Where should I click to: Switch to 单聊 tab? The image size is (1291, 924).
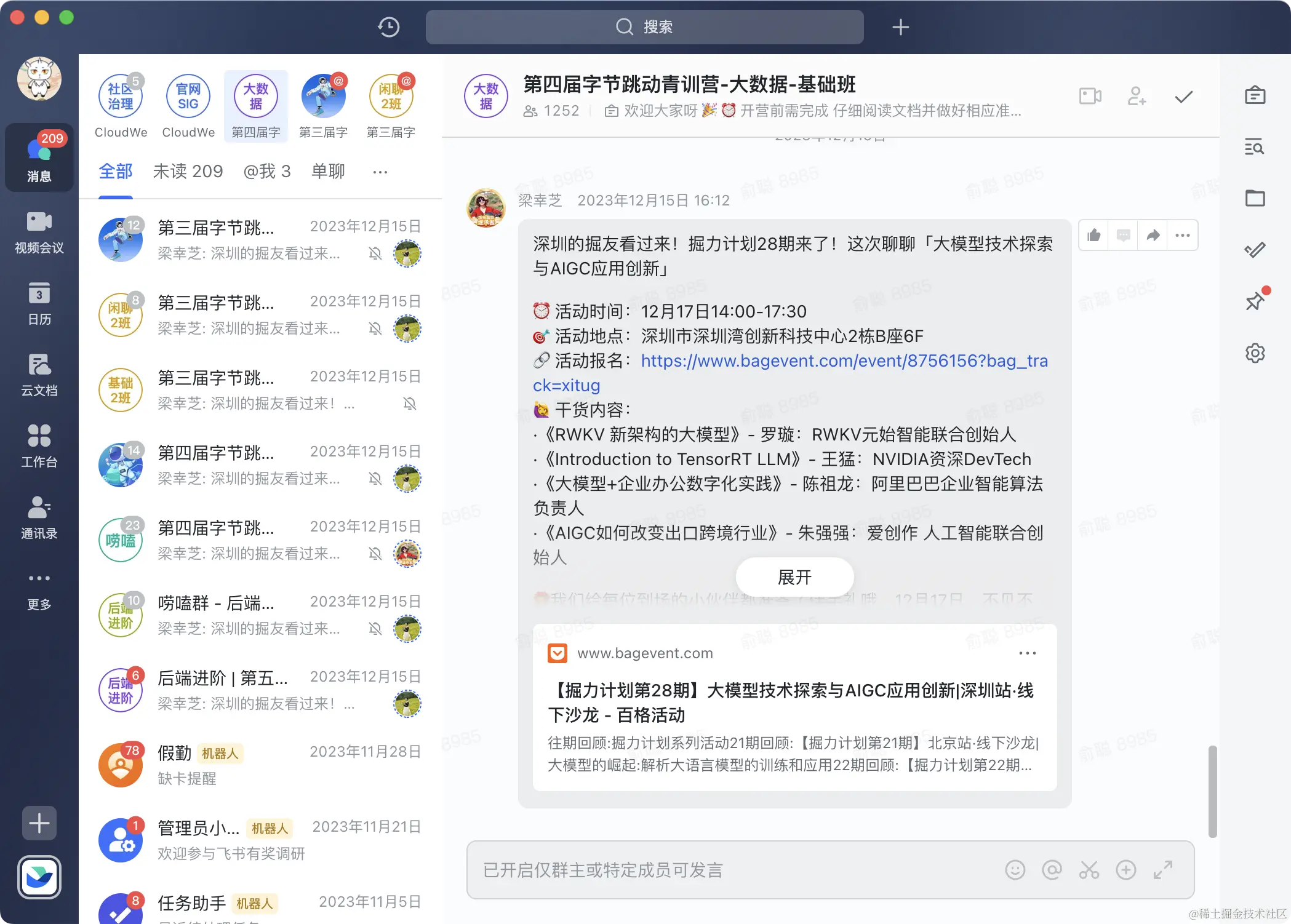coord(328,171)
